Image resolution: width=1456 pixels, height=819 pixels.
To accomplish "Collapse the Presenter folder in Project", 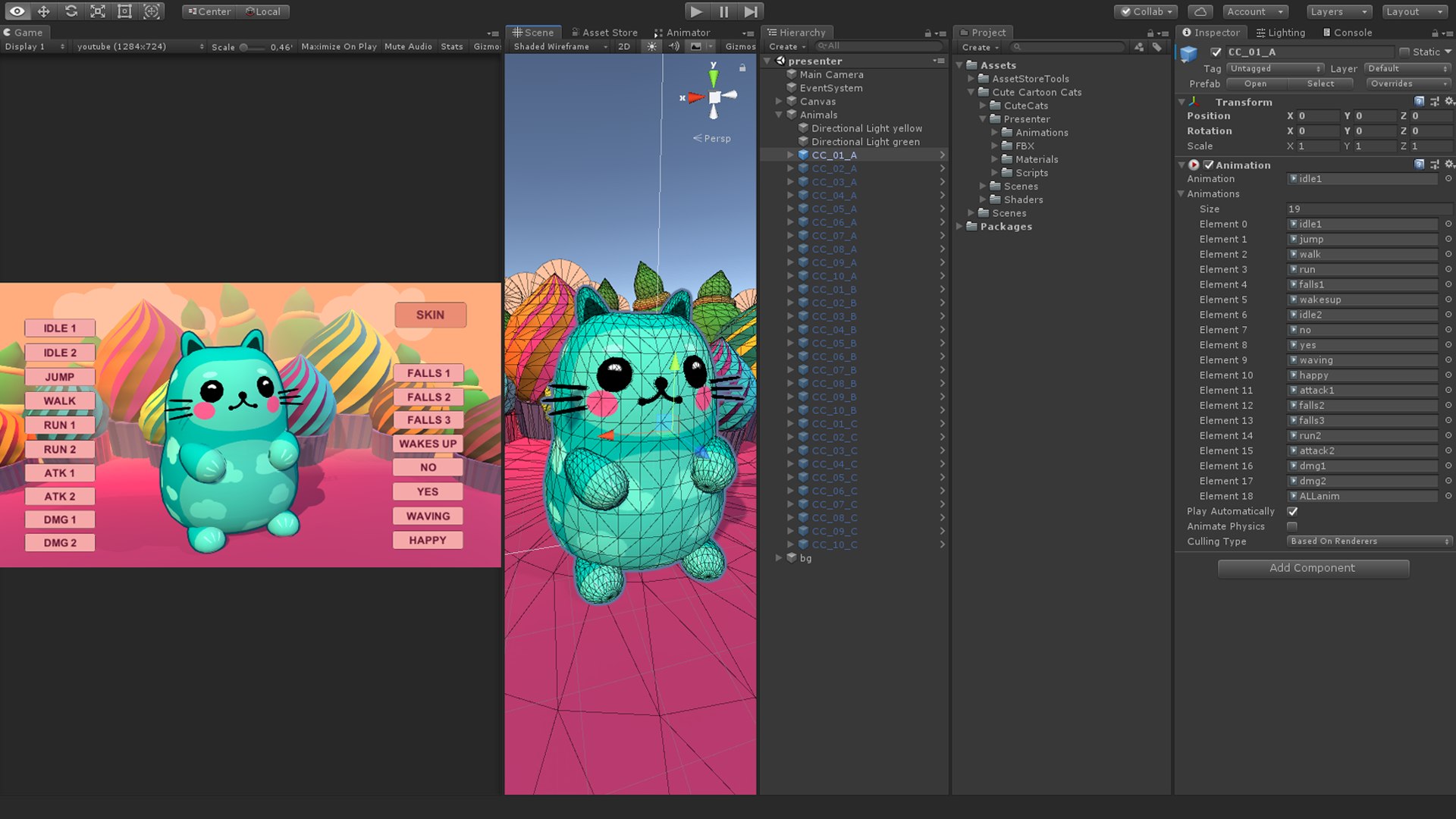I will pos(983,119).
